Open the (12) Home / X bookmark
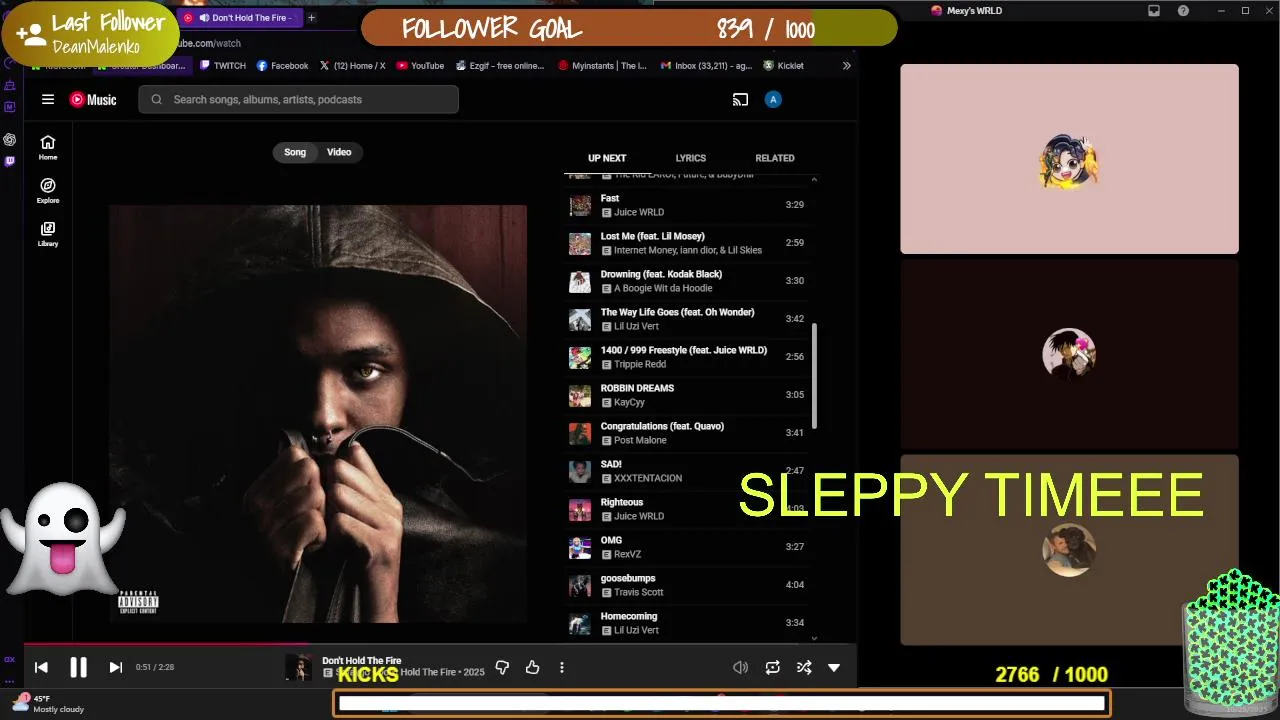This screenshot has width=1280, height=720. point(352,66)
